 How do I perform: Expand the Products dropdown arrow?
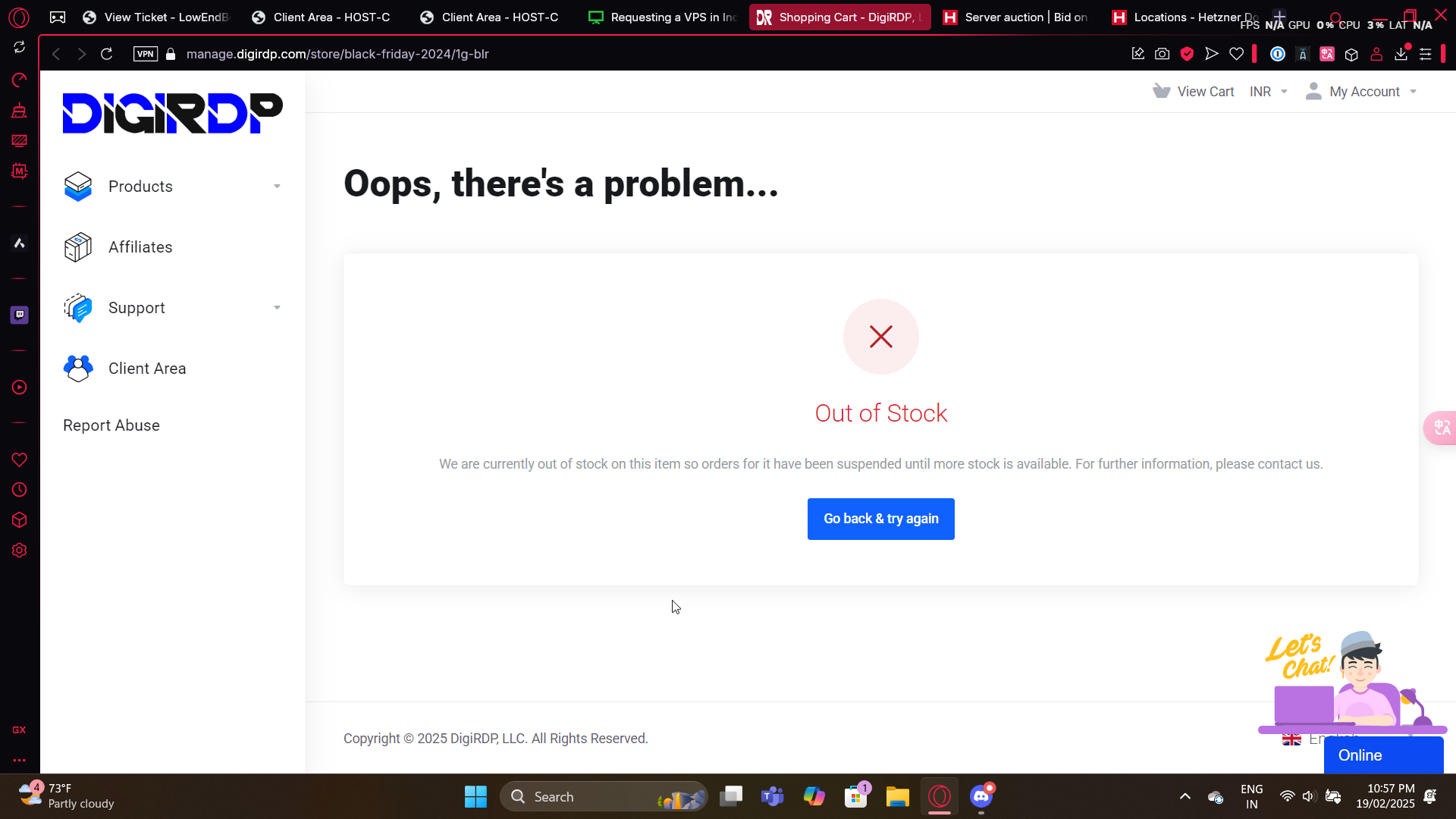(277, 187)
